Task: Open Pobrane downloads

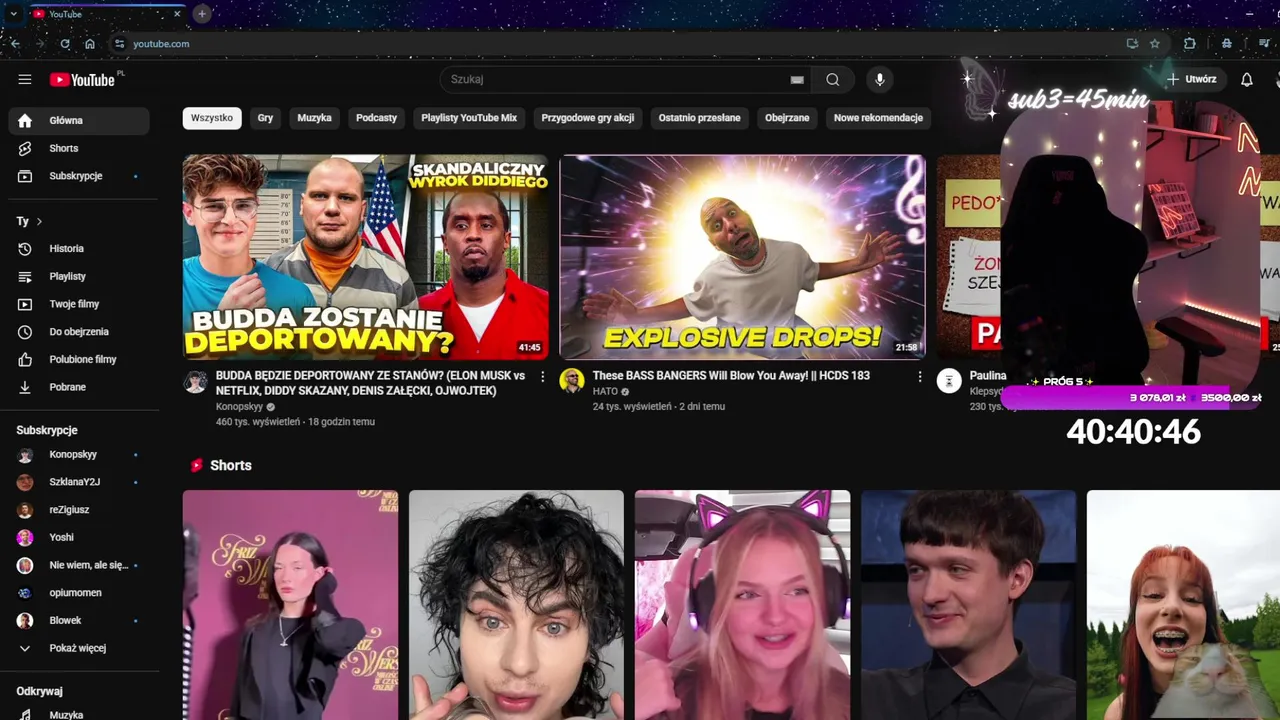Action: point(79,387)
